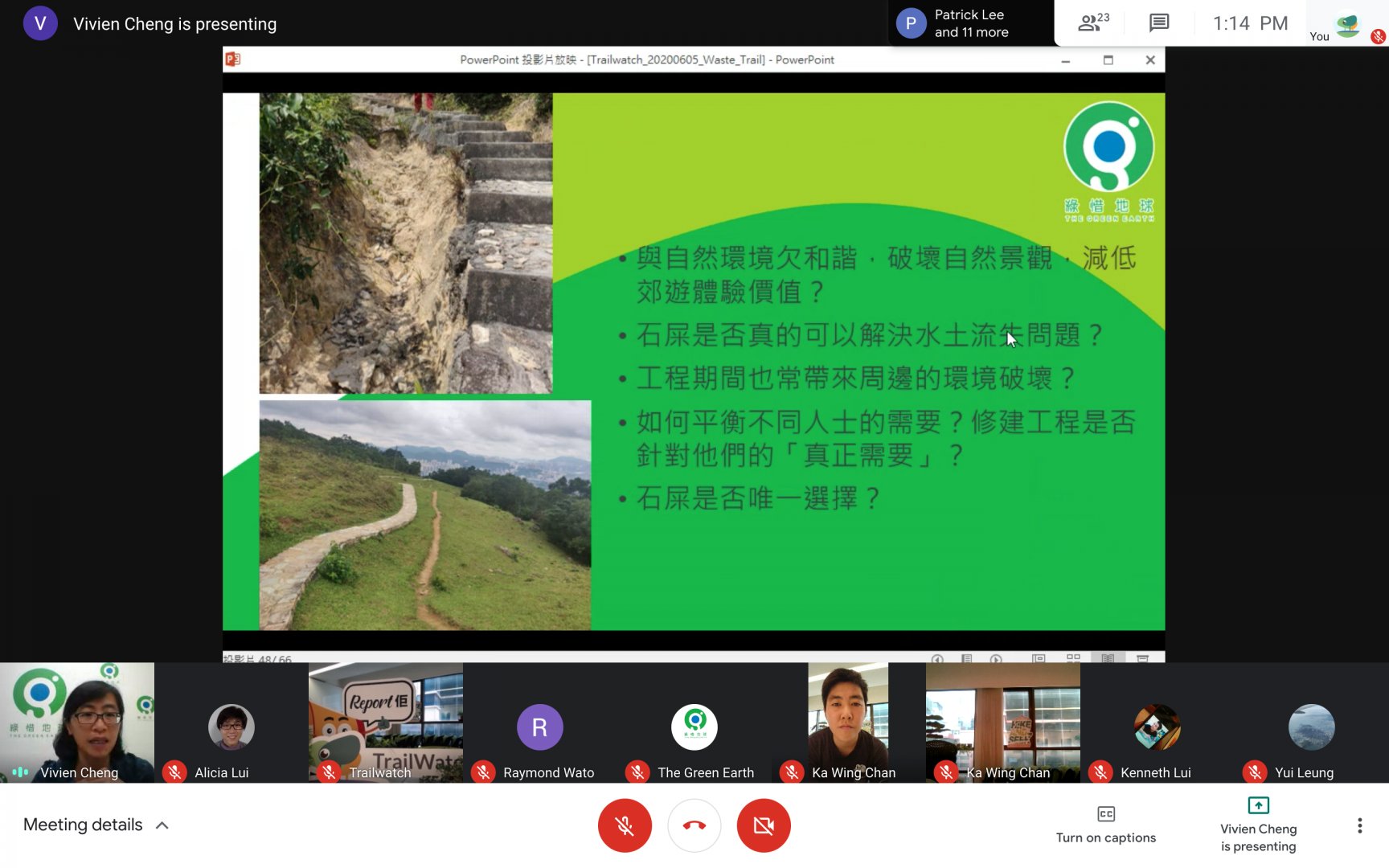1389x868 pixels.
Task: Click Vivien Cheng's avatar in top bar
Action: (x=40, y=23)
